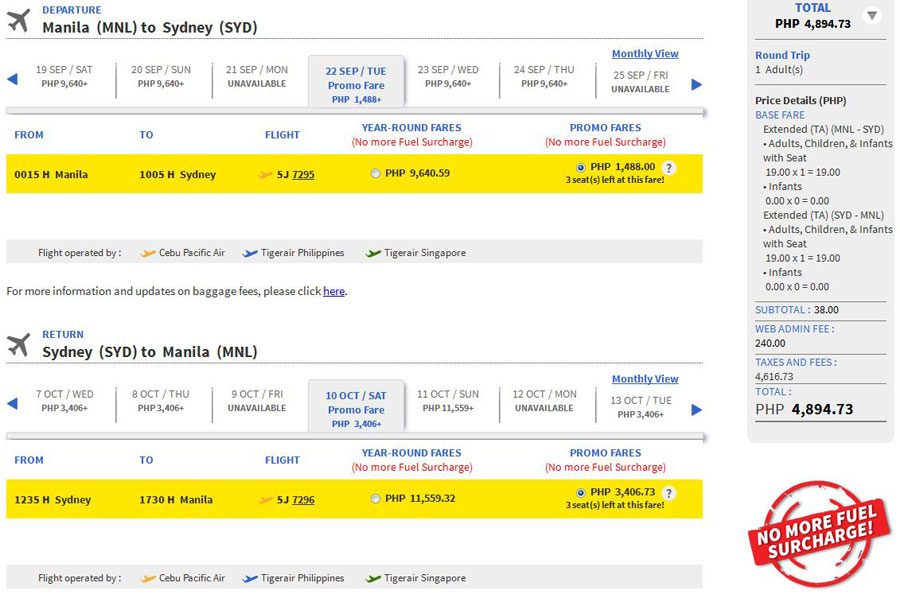Click the Round Trip label in summary
The height and width of the screenshot is (598, 900).
tap(782, 55)
